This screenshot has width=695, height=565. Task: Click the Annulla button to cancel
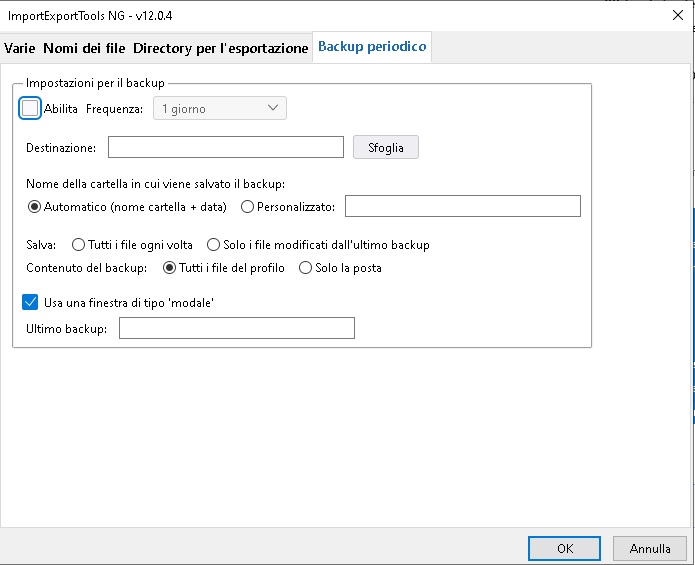click(x=650, y=549)
